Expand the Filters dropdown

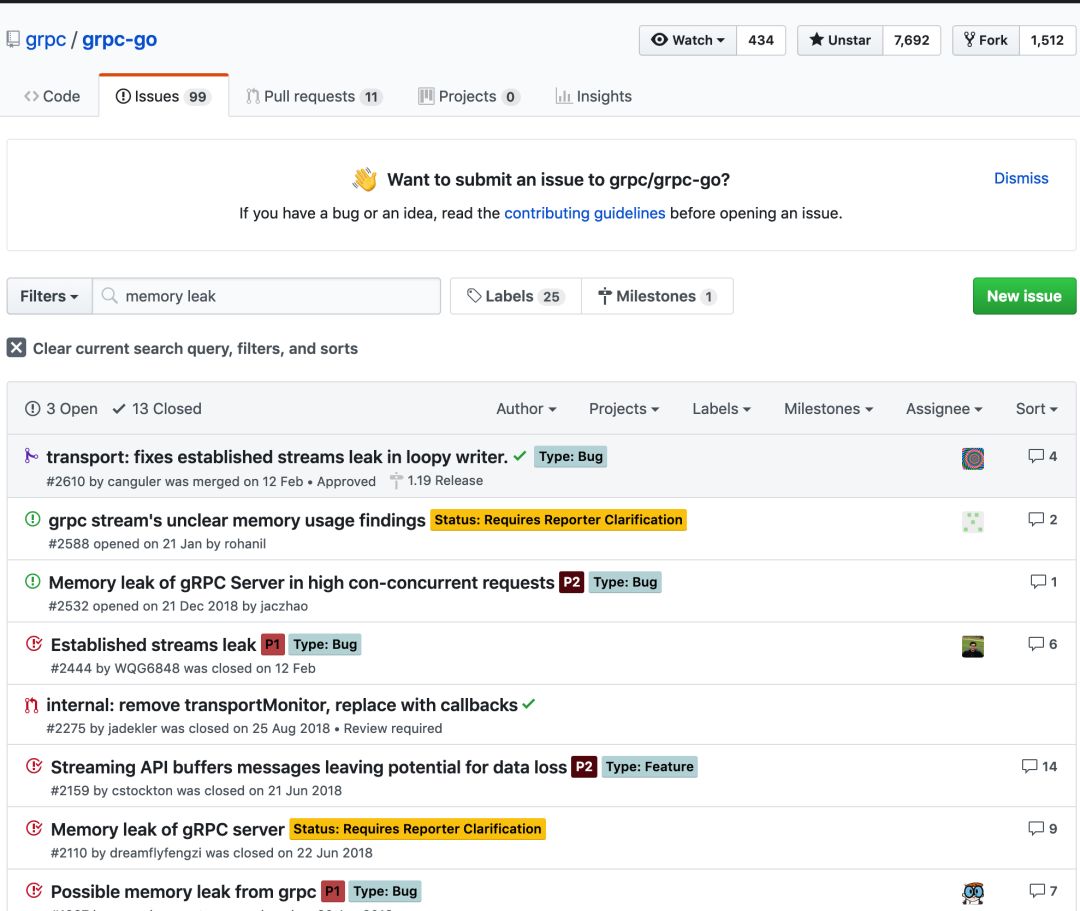[49, 296]
